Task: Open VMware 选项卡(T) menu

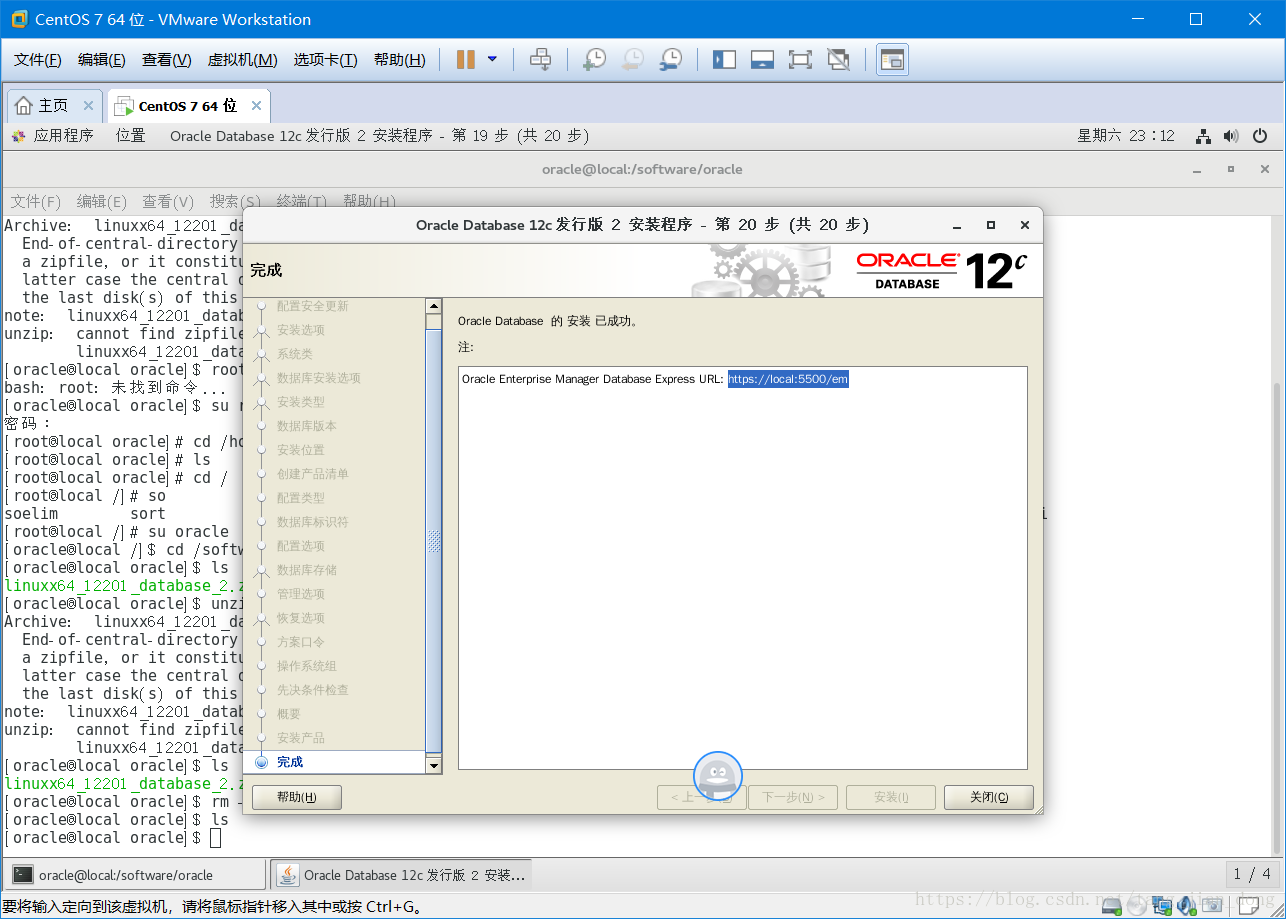Action: pos(325,60)
